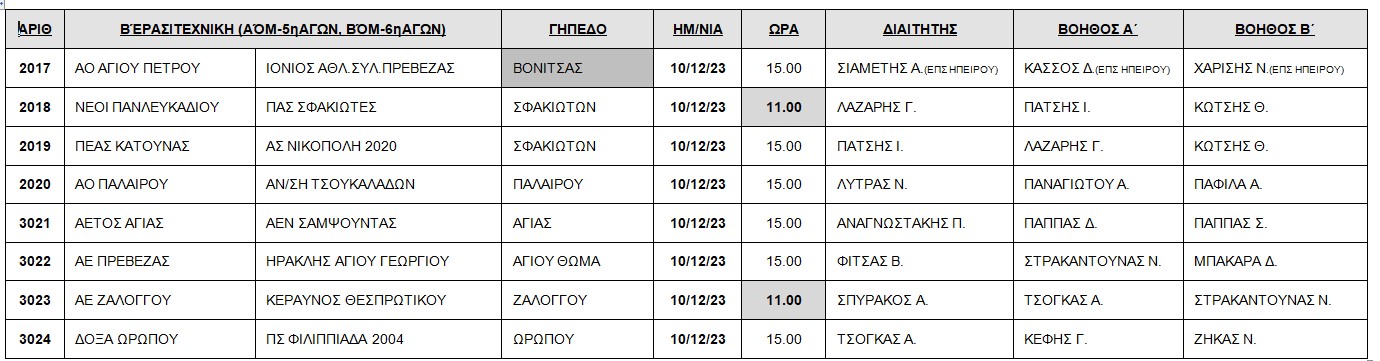Click ΔΟΞΑ ΩΡΩΠΟΥ team cell
The width and height of the screenshot is (1380, 361).
[160, 337]
